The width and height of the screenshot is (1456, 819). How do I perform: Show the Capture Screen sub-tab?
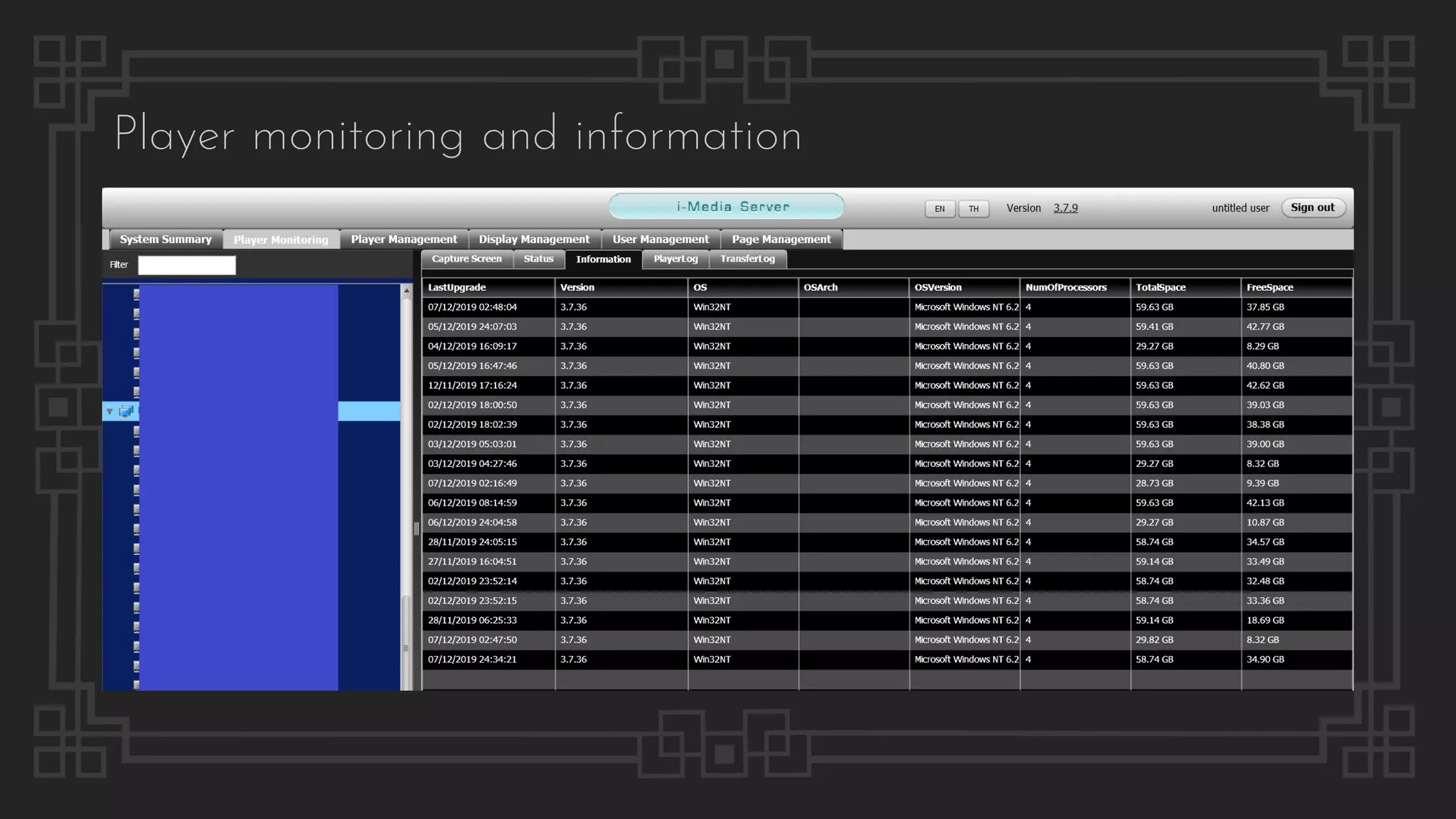(466, 259)
